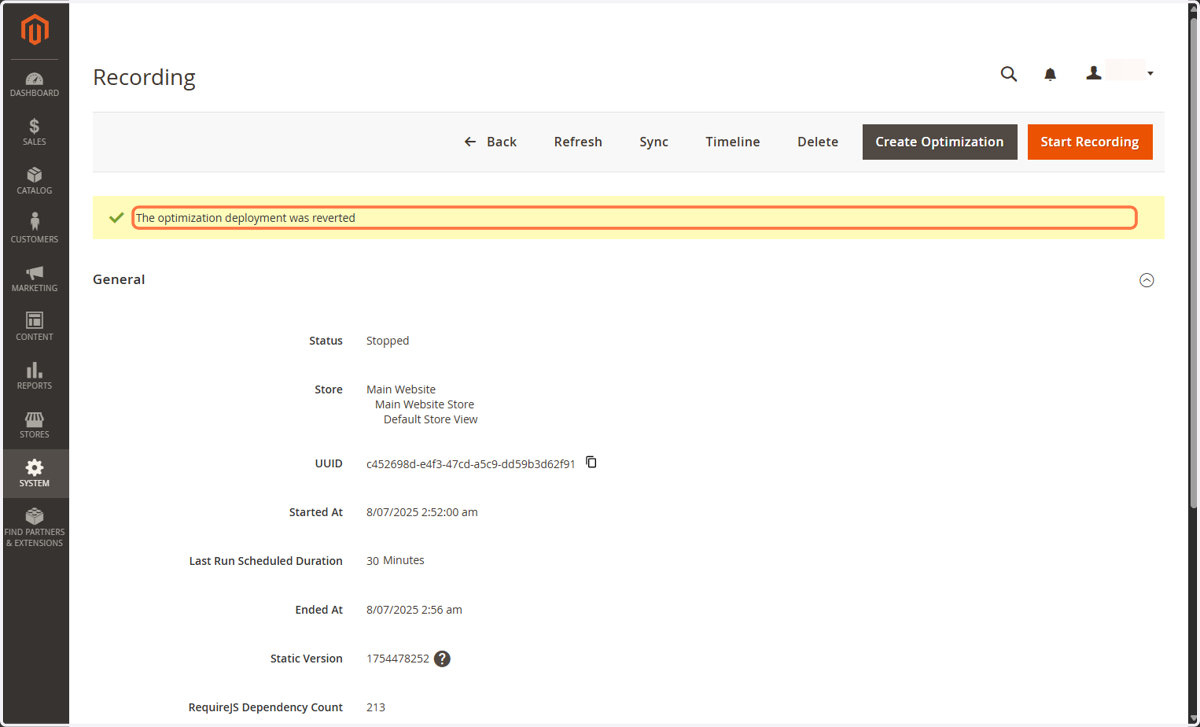Click the Refresh button
Screen dimensions: 1200x727
[x=578, y=142]
